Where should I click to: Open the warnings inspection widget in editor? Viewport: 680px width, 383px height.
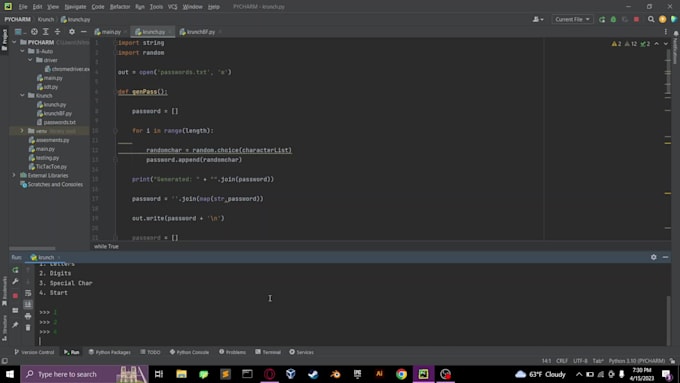(x=631, y=44)
